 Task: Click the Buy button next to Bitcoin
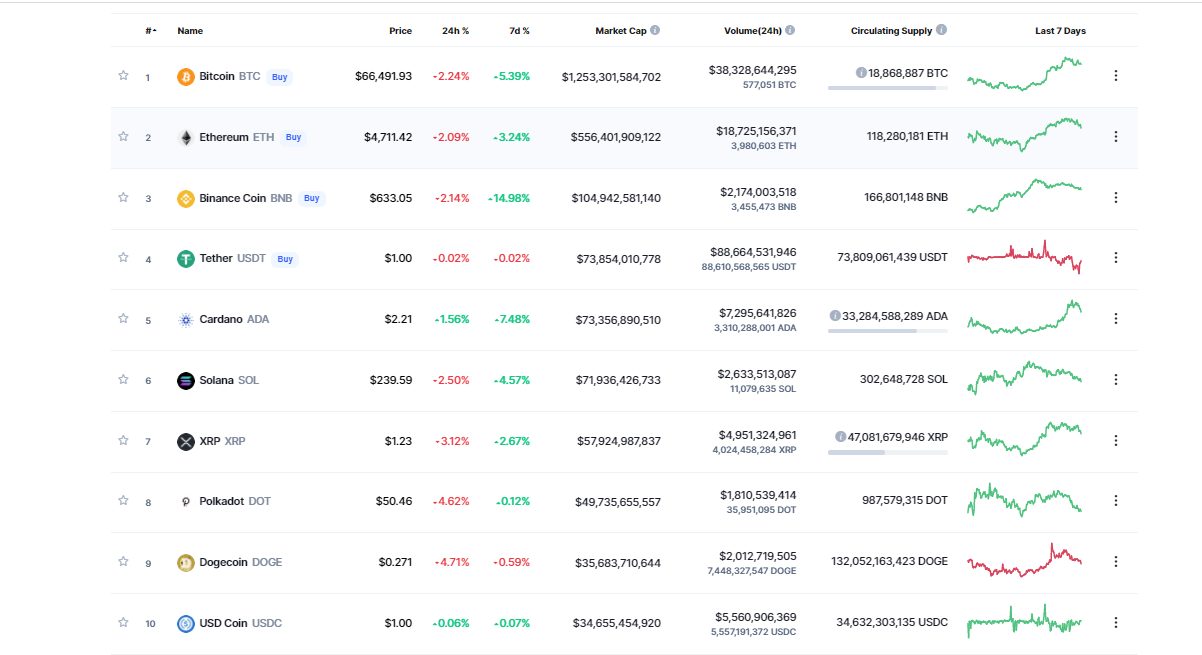[280, 76]
